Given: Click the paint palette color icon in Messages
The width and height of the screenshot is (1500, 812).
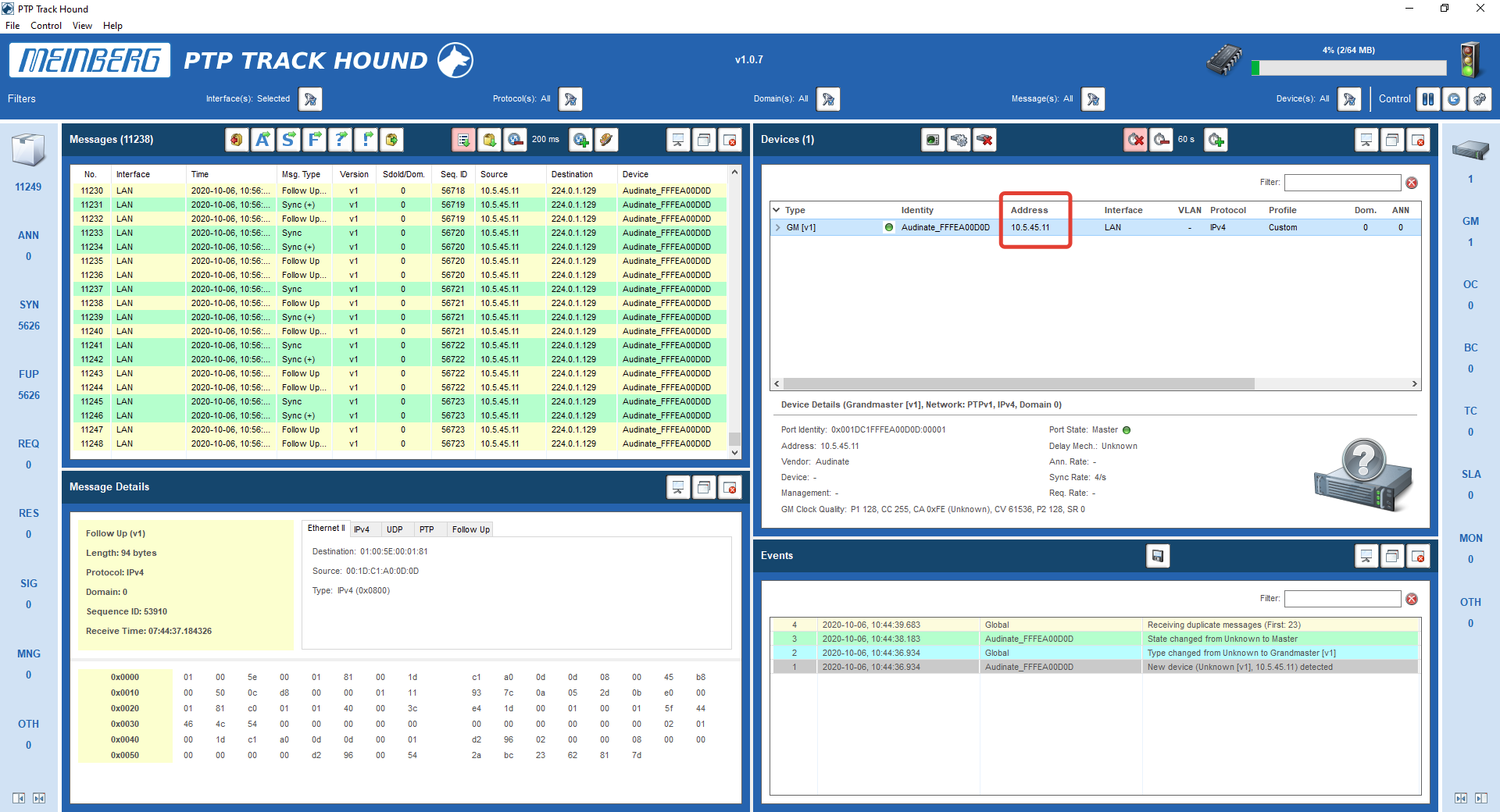Looking at the screenshot, I should 606,140.
